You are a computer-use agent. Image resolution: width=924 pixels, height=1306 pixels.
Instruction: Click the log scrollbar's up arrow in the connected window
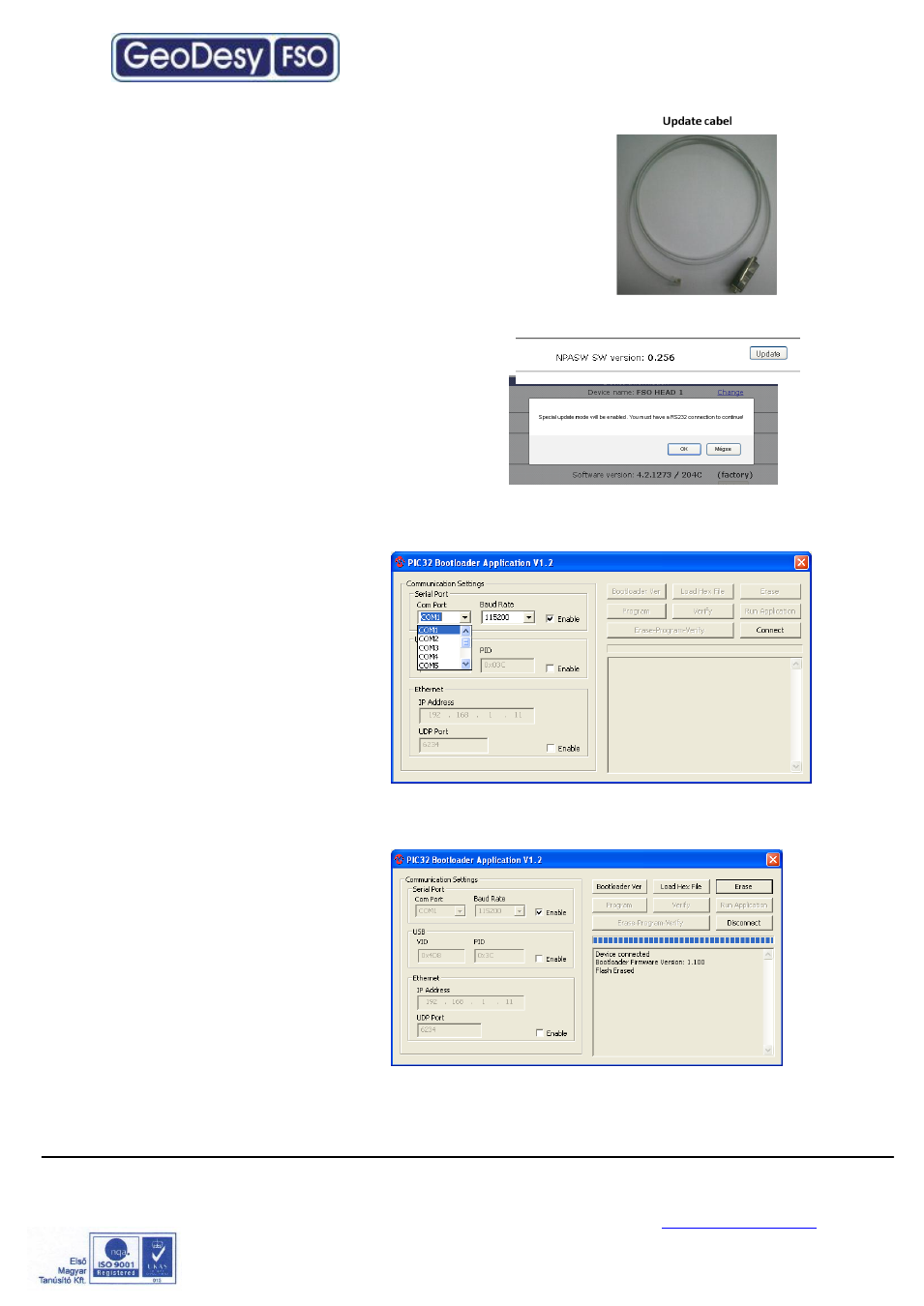coord(769,955)
